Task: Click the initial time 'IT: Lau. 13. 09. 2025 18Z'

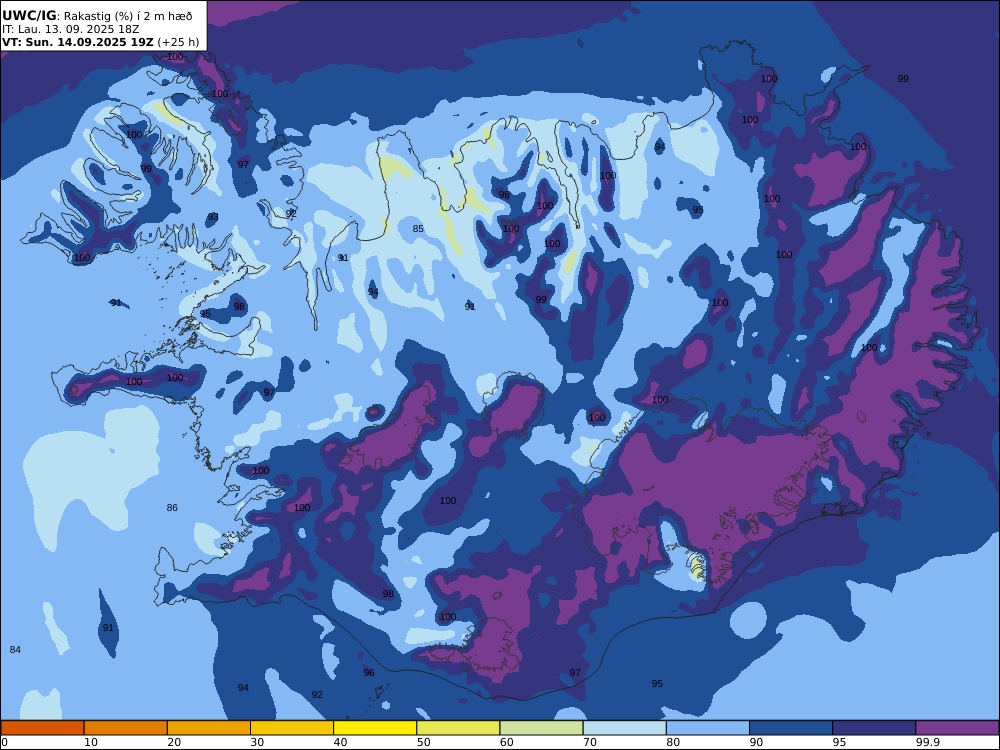Action: pos(70,29)
